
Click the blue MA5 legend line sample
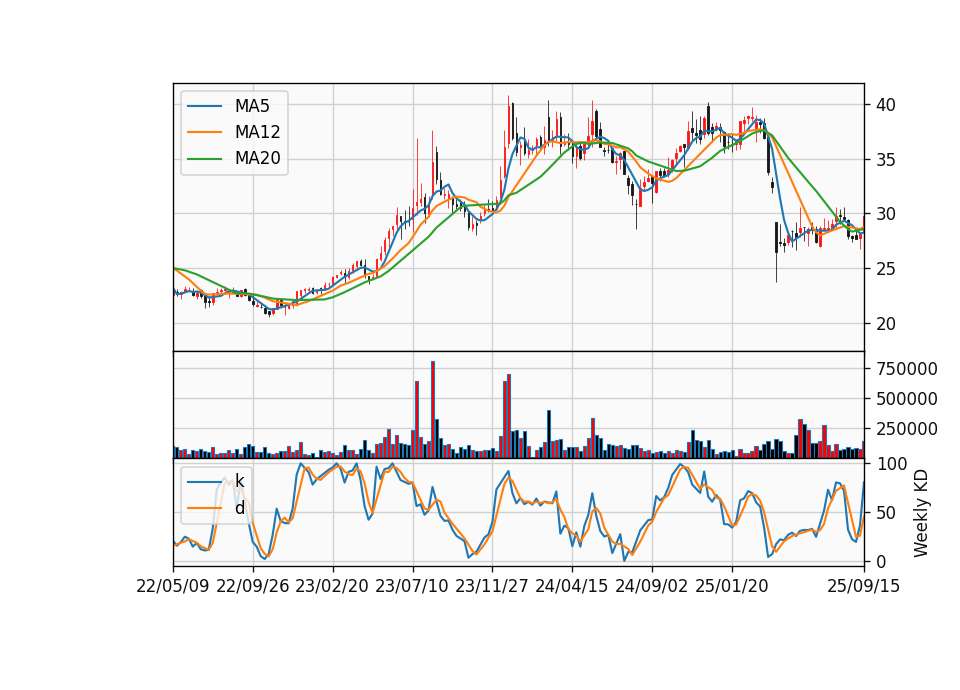[204, 106]
